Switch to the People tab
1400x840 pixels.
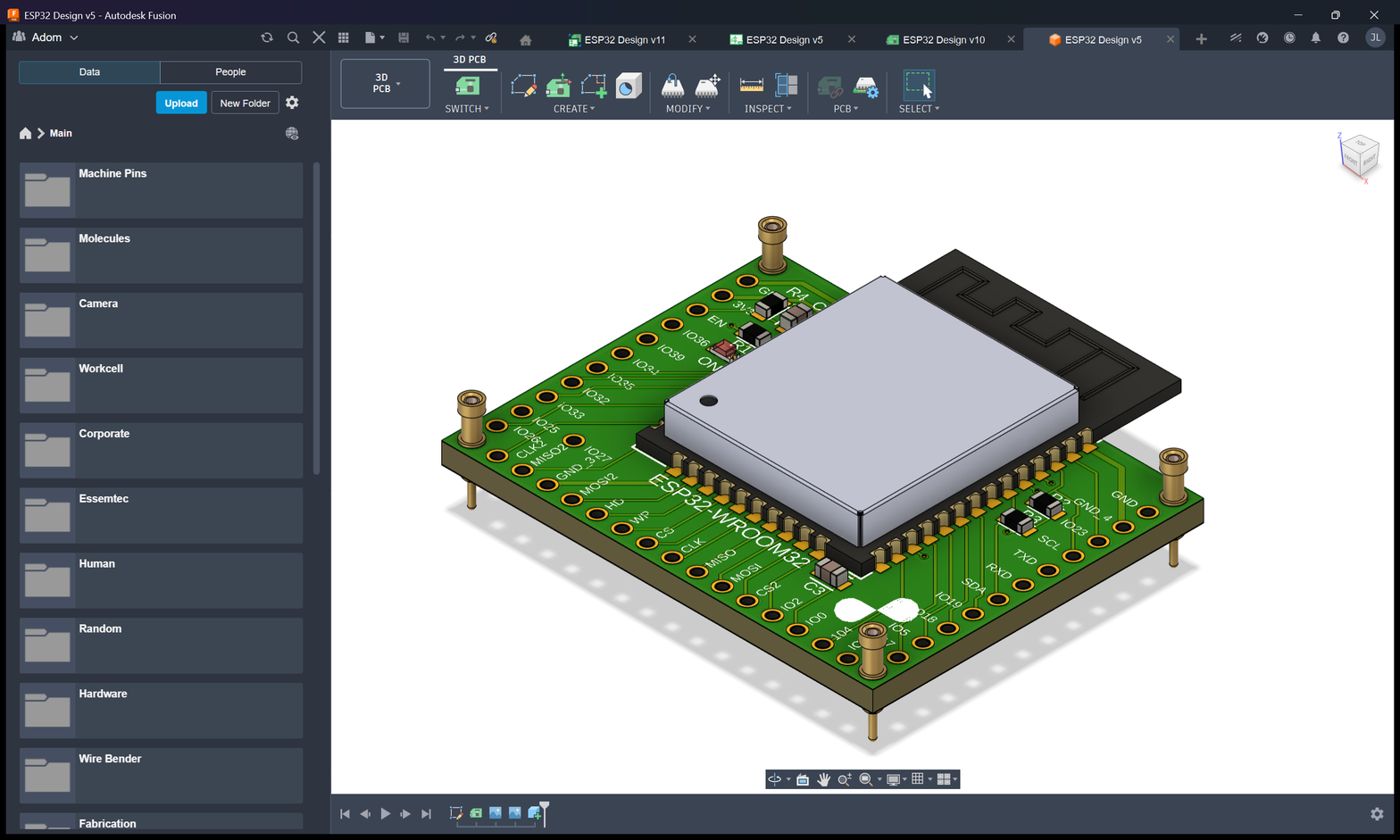230,72
